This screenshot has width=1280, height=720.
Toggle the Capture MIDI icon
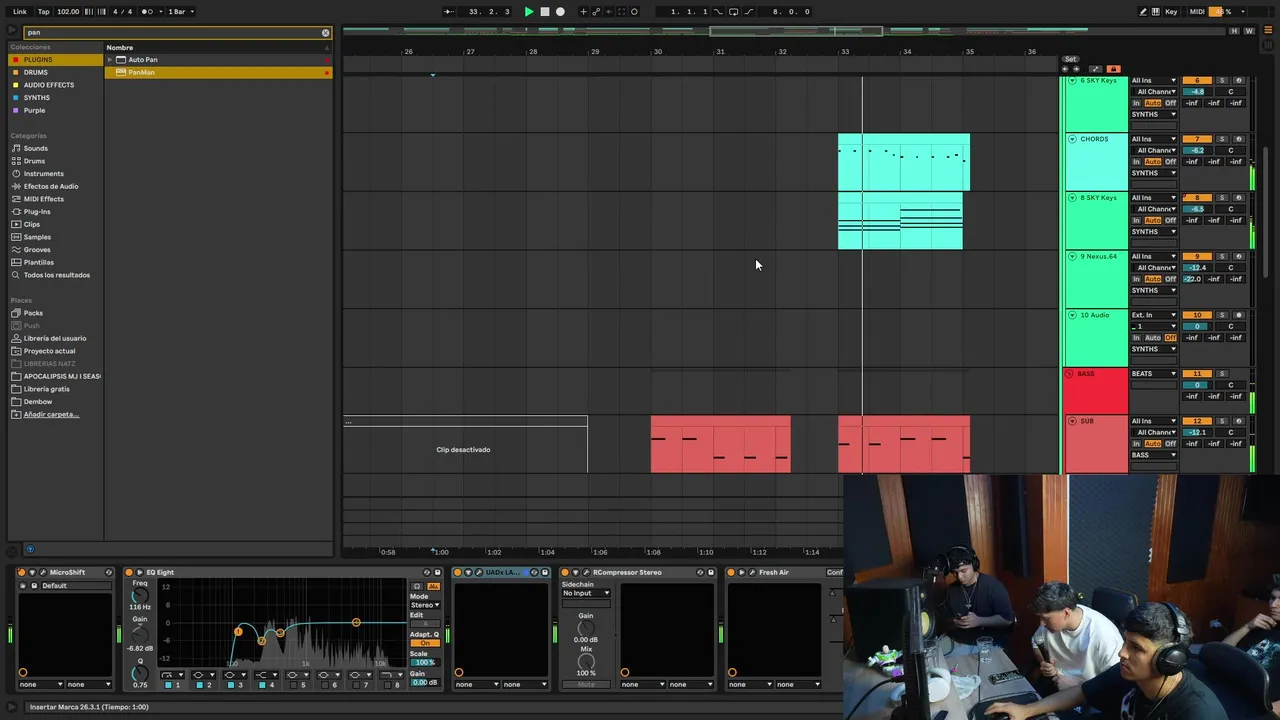pos(620,12)
